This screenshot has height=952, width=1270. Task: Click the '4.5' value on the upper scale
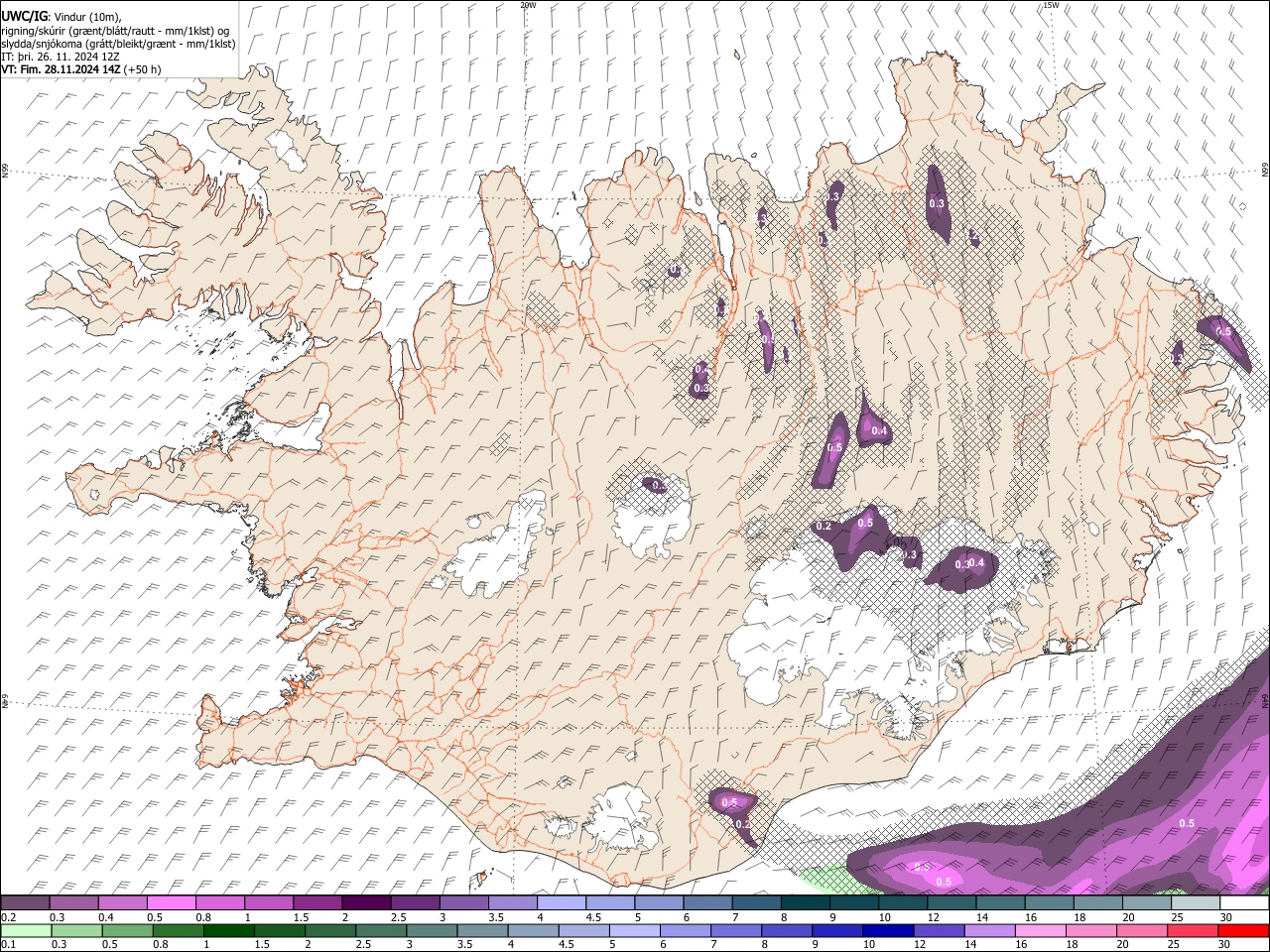click(x=593, y=917)
